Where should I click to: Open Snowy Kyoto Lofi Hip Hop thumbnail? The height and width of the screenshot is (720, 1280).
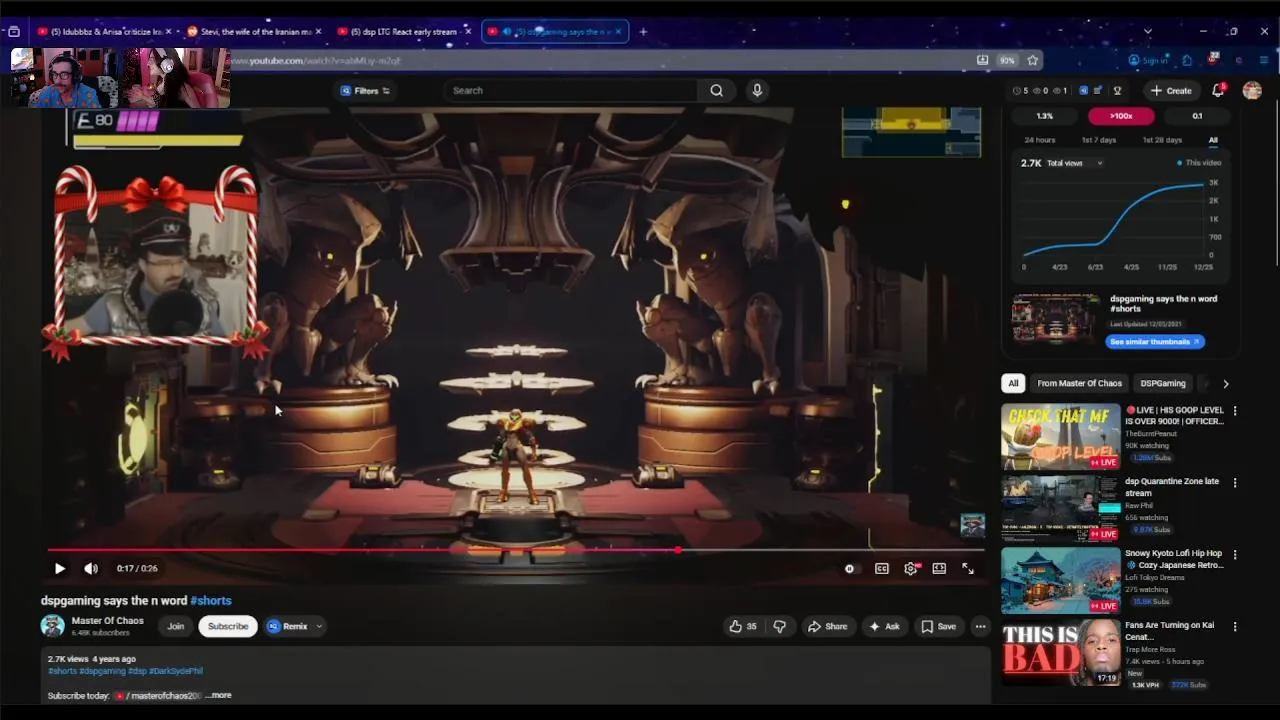[1061, 581]
